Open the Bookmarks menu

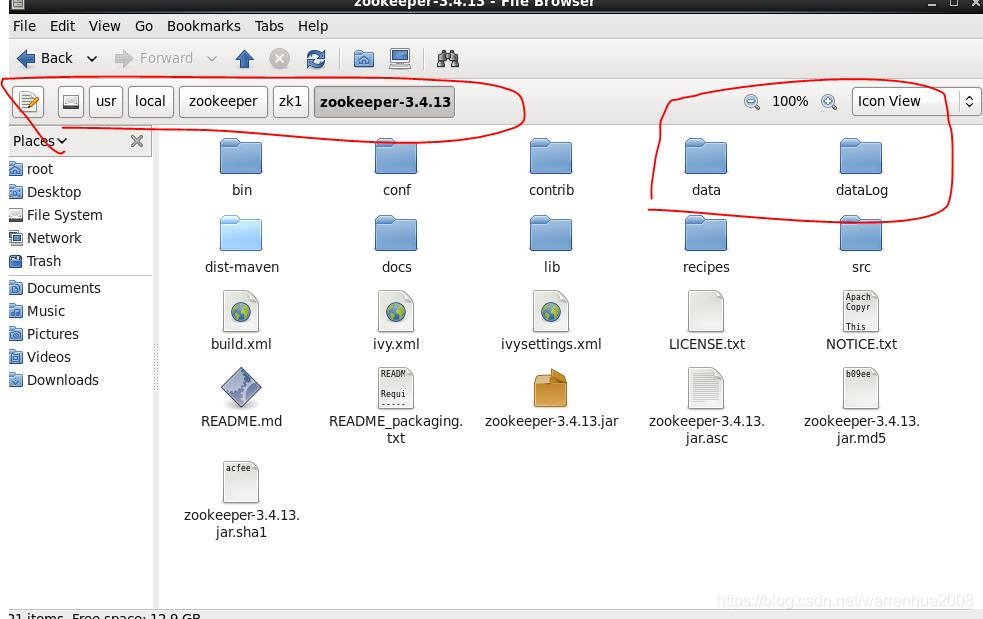(203, 26)
